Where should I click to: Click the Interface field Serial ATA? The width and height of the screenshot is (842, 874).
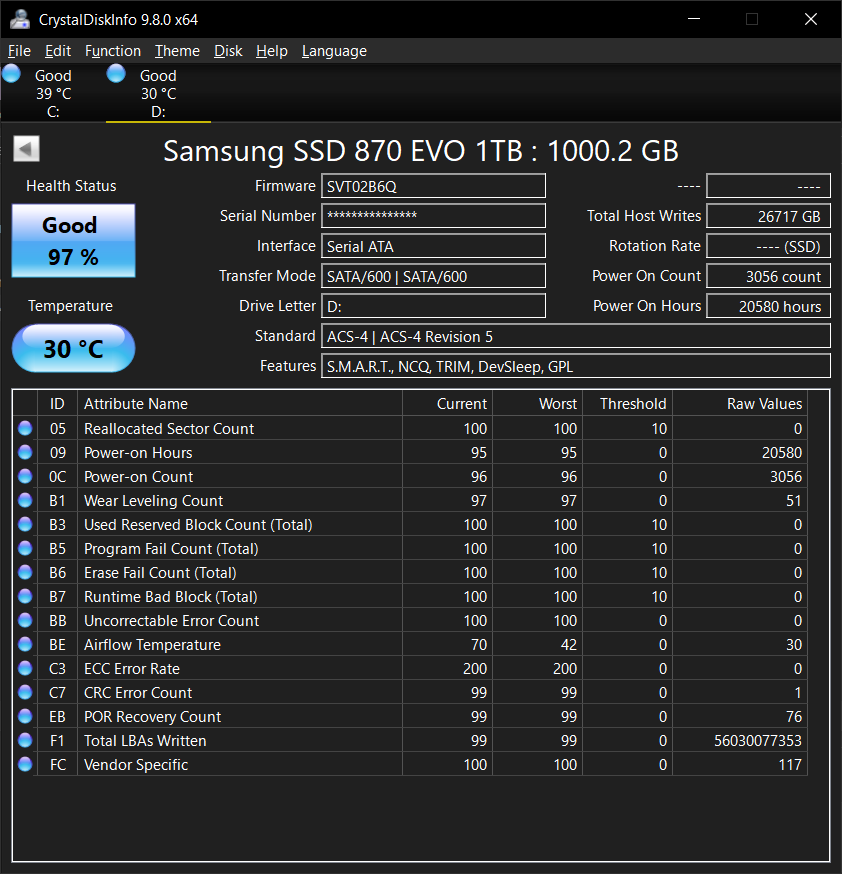pos(434,246)
